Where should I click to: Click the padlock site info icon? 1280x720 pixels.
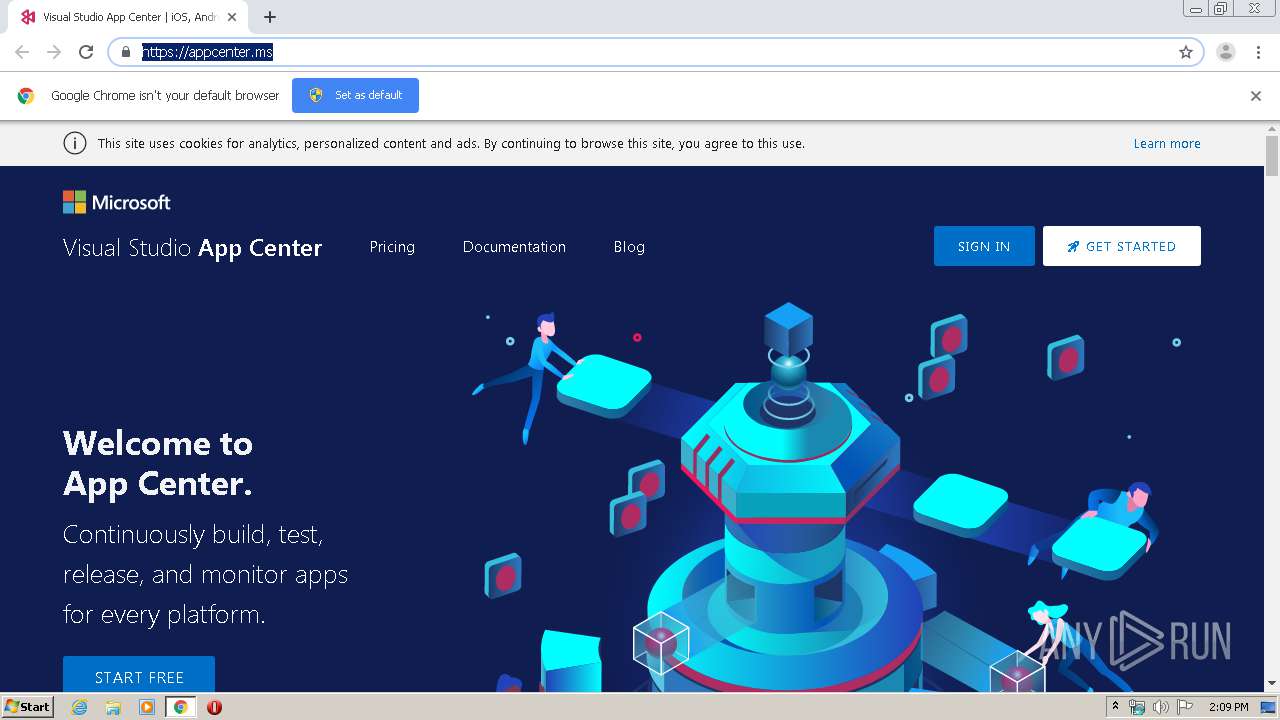click(125, 52)
